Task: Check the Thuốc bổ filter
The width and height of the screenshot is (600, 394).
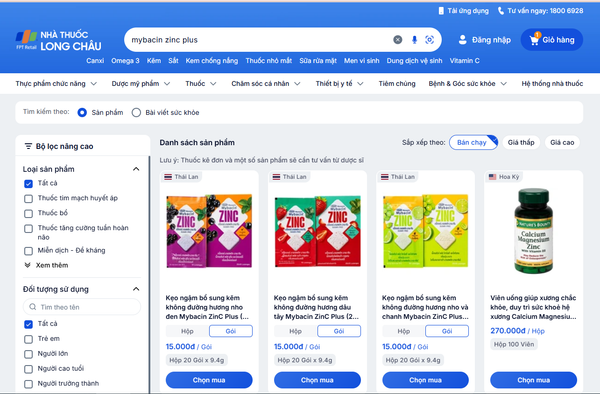Action: pos(28,213)
